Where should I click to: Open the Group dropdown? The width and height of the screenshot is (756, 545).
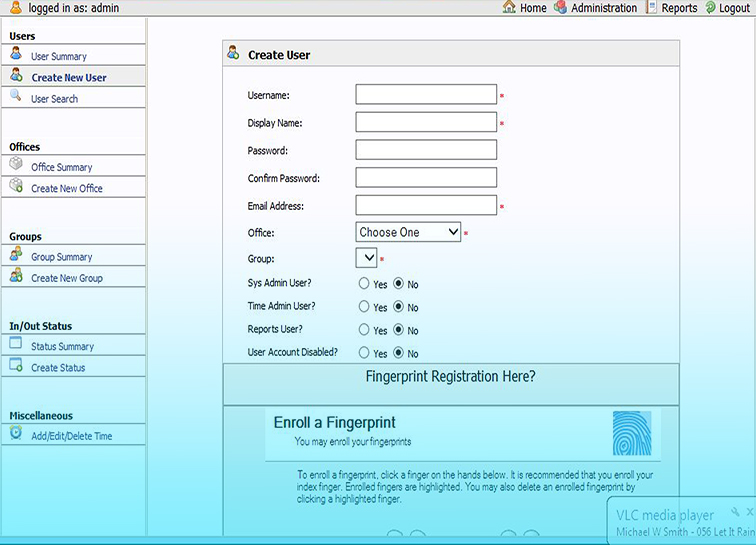[x=366, y=258]
